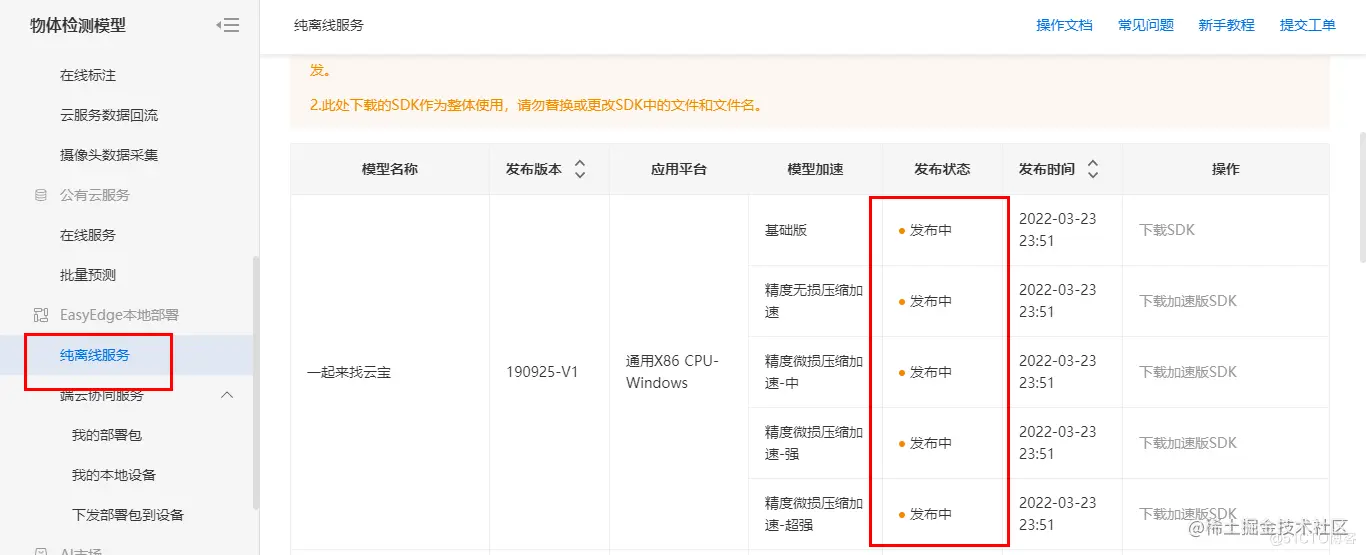The height and width of the screenshot is (555, 1366).
Task: Click 下载加速版SDK for 精度微损压缩加速-强
Action: [1188, 443]
